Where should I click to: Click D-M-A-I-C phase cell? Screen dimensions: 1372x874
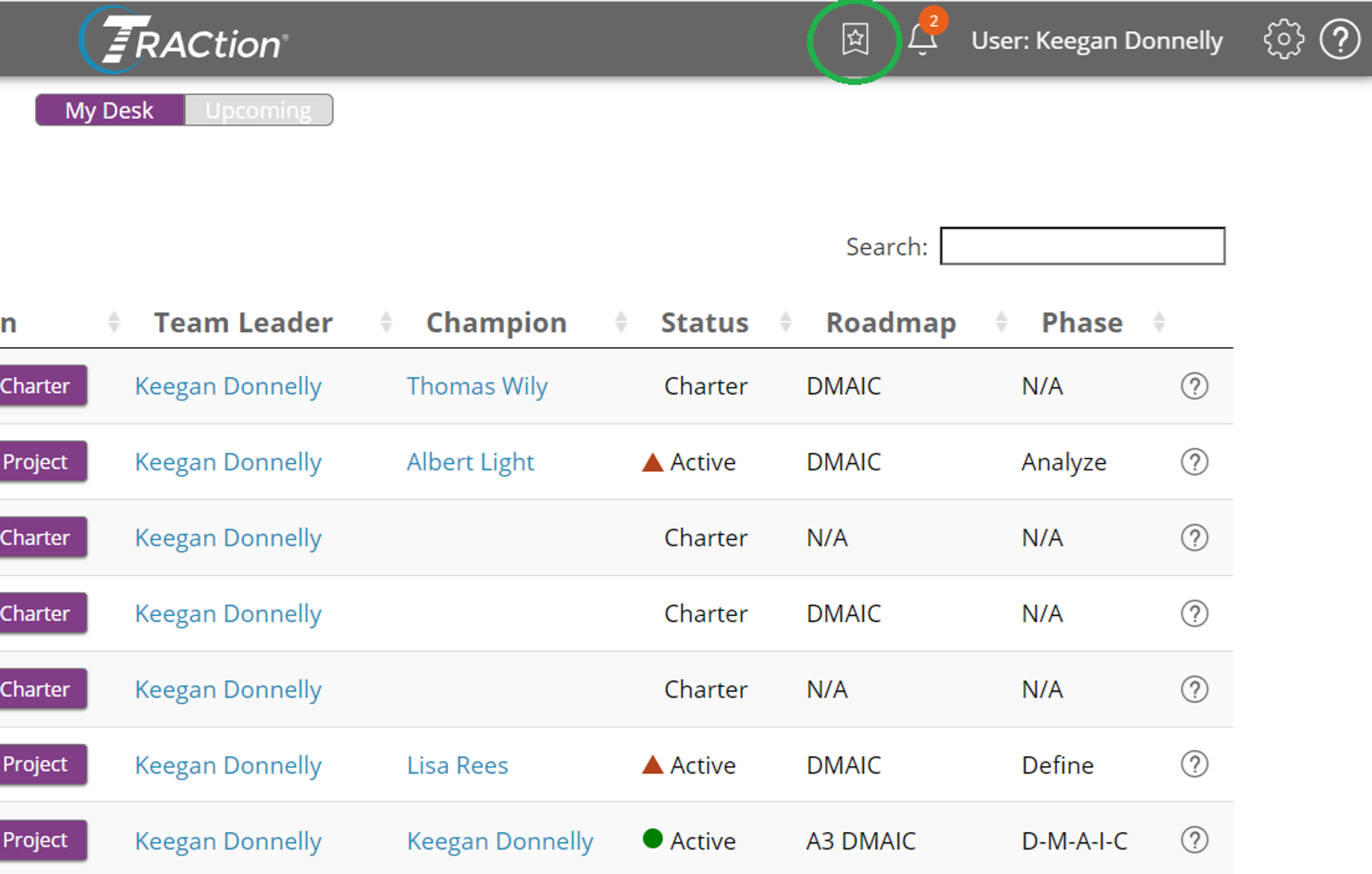click(x=1074, y=840)
